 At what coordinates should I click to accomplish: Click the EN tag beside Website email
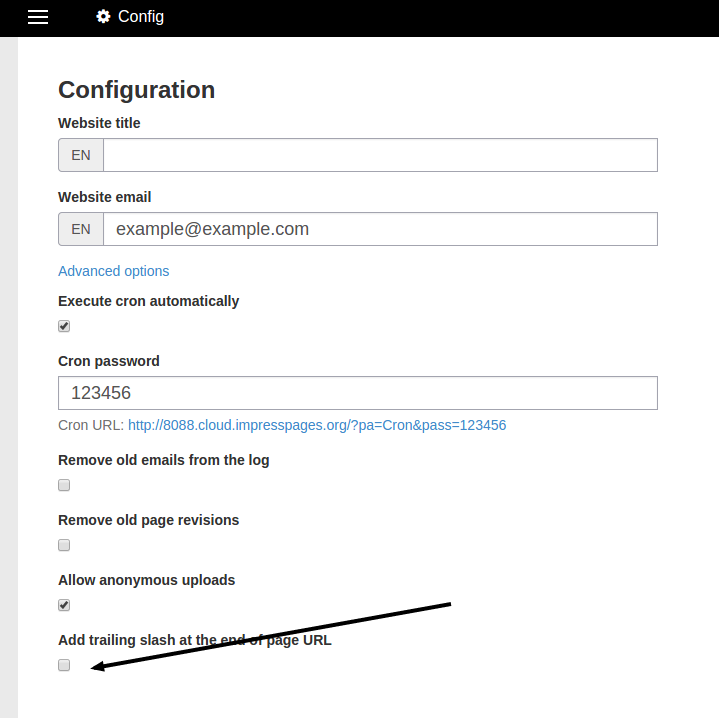click(x=81, y=229)
